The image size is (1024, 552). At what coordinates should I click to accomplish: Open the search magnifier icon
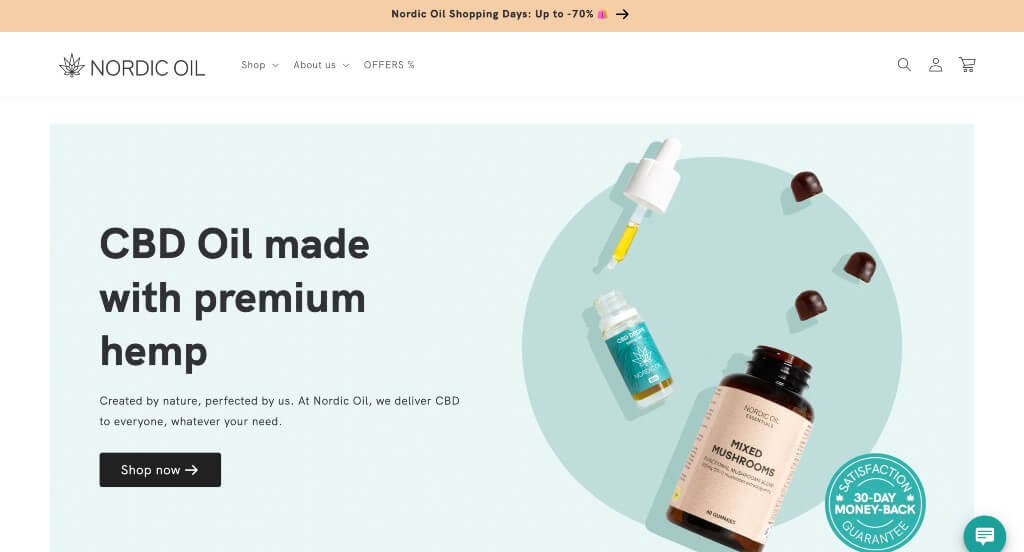tap(904, 65)
